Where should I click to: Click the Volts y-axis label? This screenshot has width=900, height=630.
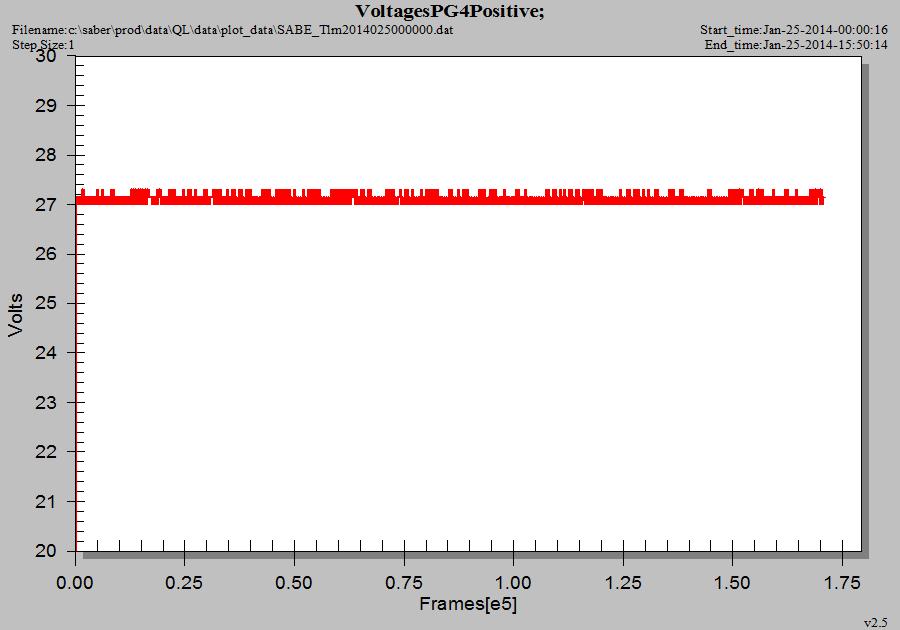[x=15, y=314]
